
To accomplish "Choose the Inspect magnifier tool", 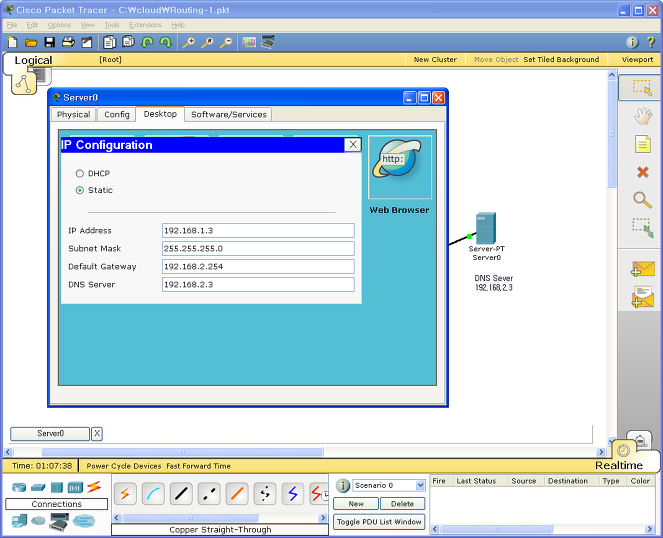I will (642, 200).
